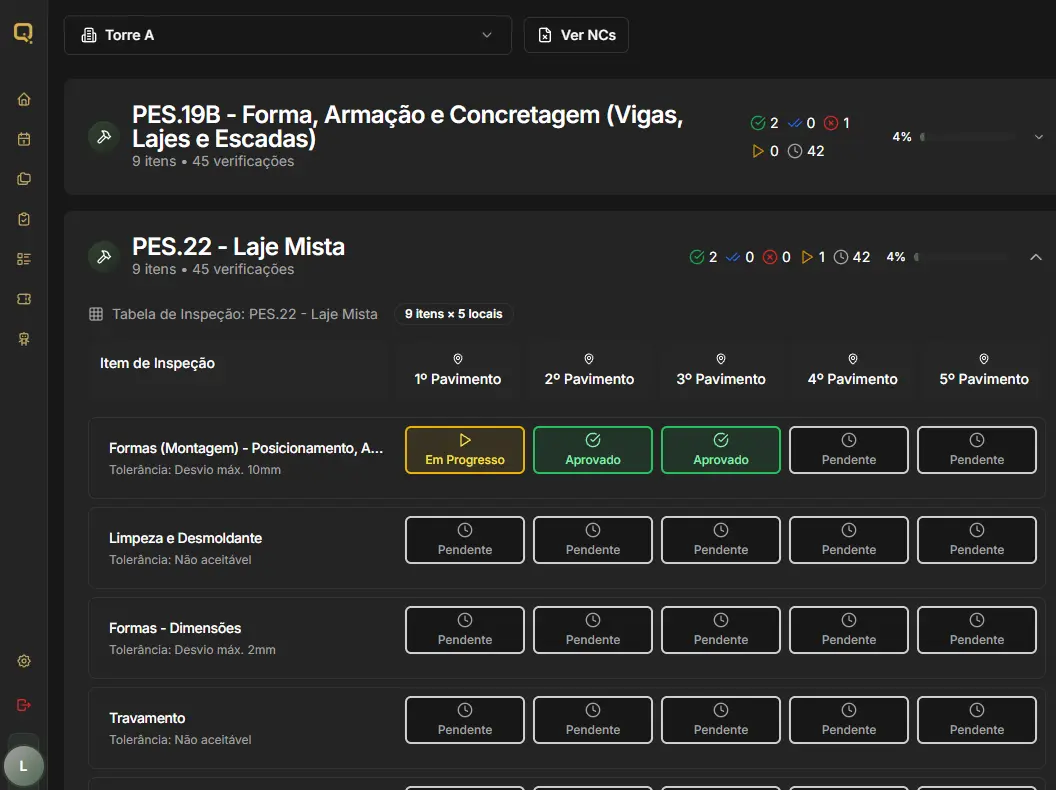Open the calendar icon in sidebar
1056x790 pixels.
24,139
